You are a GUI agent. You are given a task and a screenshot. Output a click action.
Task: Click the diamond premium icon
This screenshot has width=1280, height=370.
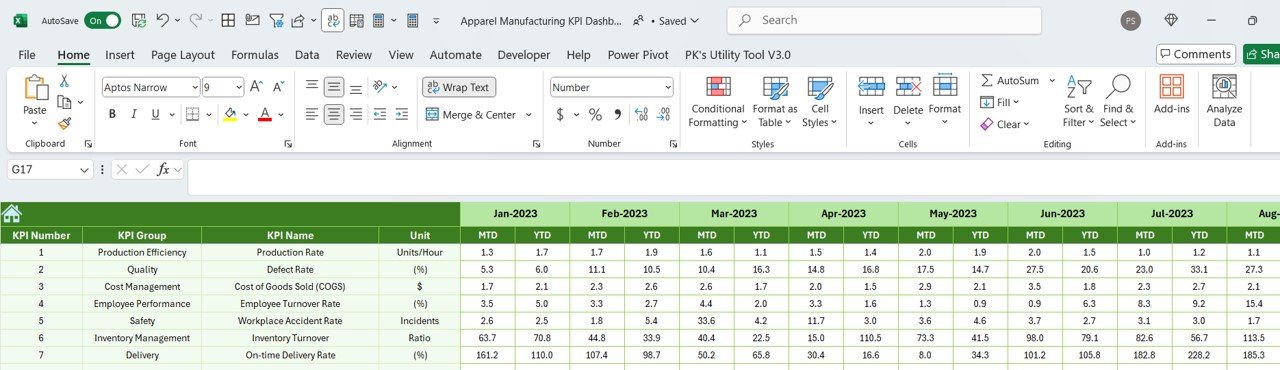point(1171,20)
